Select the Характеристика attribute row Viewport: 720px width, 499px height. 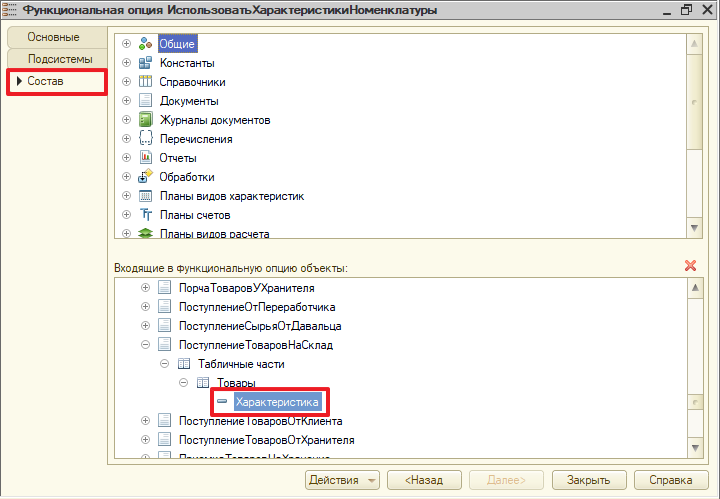pos(277,402)
